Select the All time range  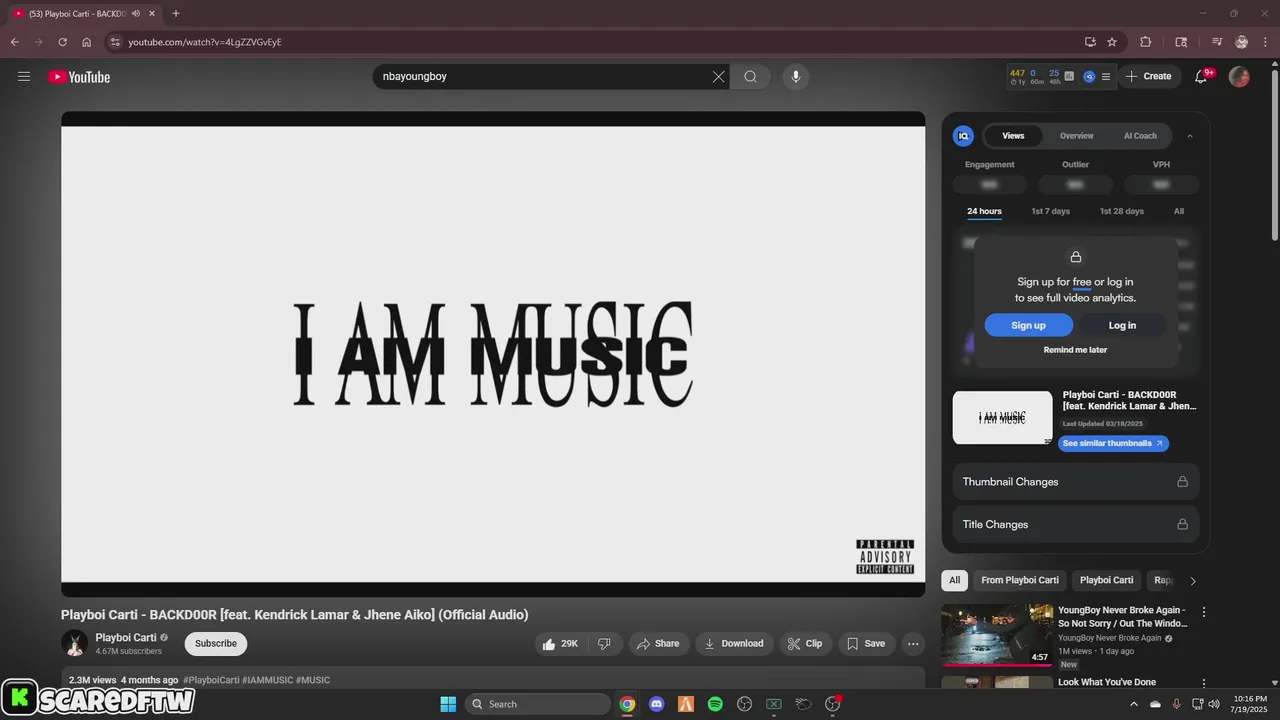coord(1179,211)
